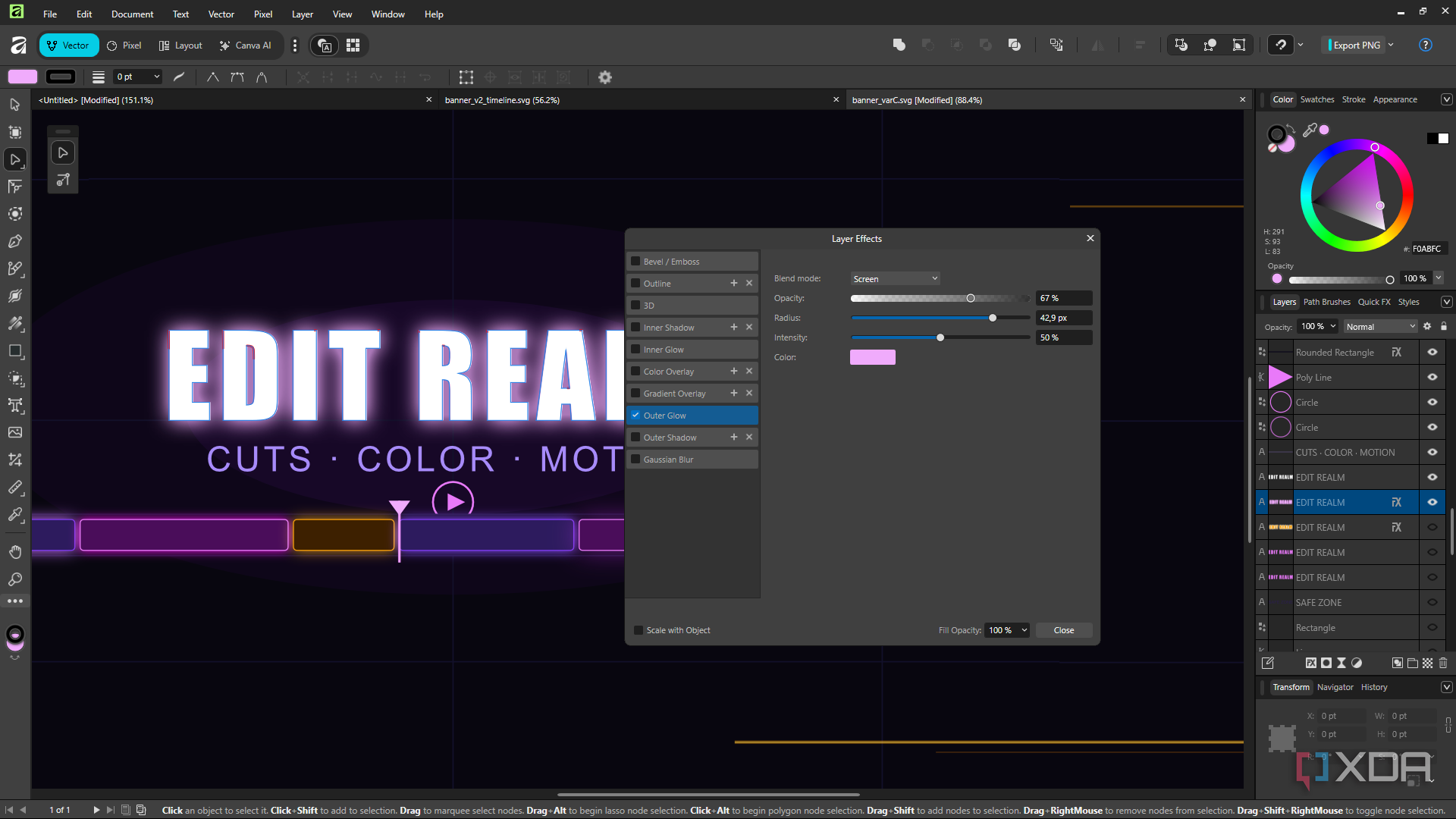
Task: Open the toolbar settings gear icon
Action: (604, 77)
